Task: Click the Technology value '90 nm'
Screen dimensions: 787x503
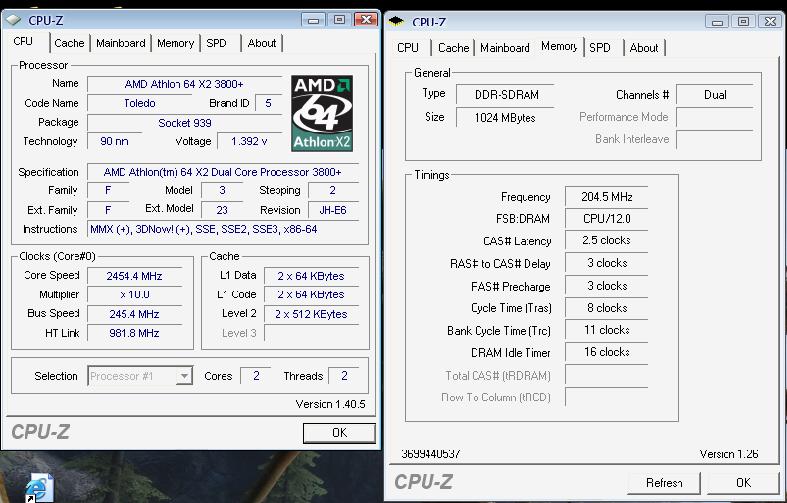Action: click(x=114, y=141)
